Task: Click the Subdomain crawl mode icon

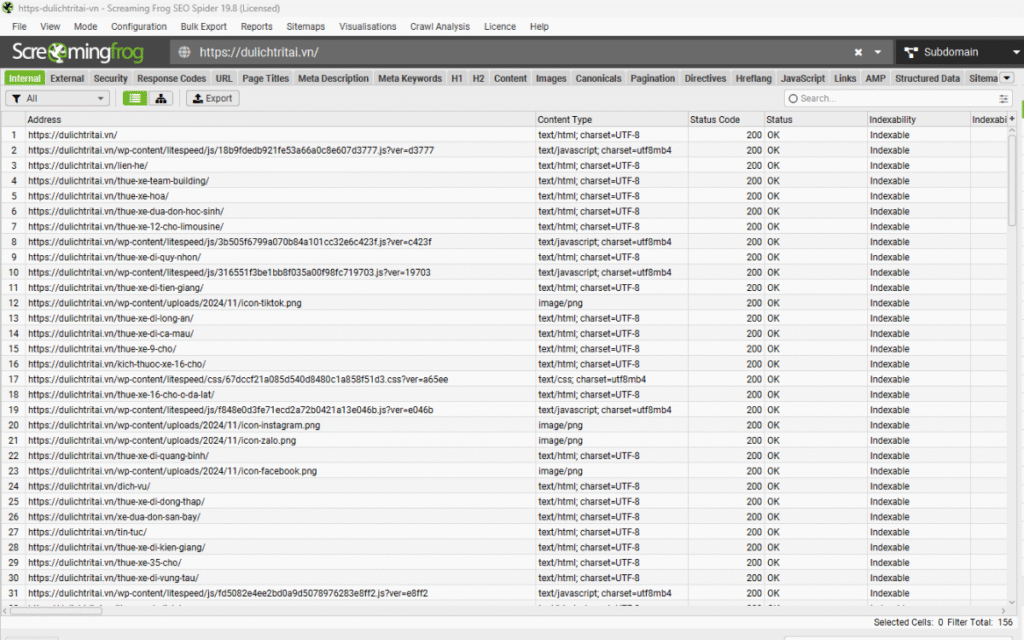Action: pyautogui.click(x=911, y=52)
